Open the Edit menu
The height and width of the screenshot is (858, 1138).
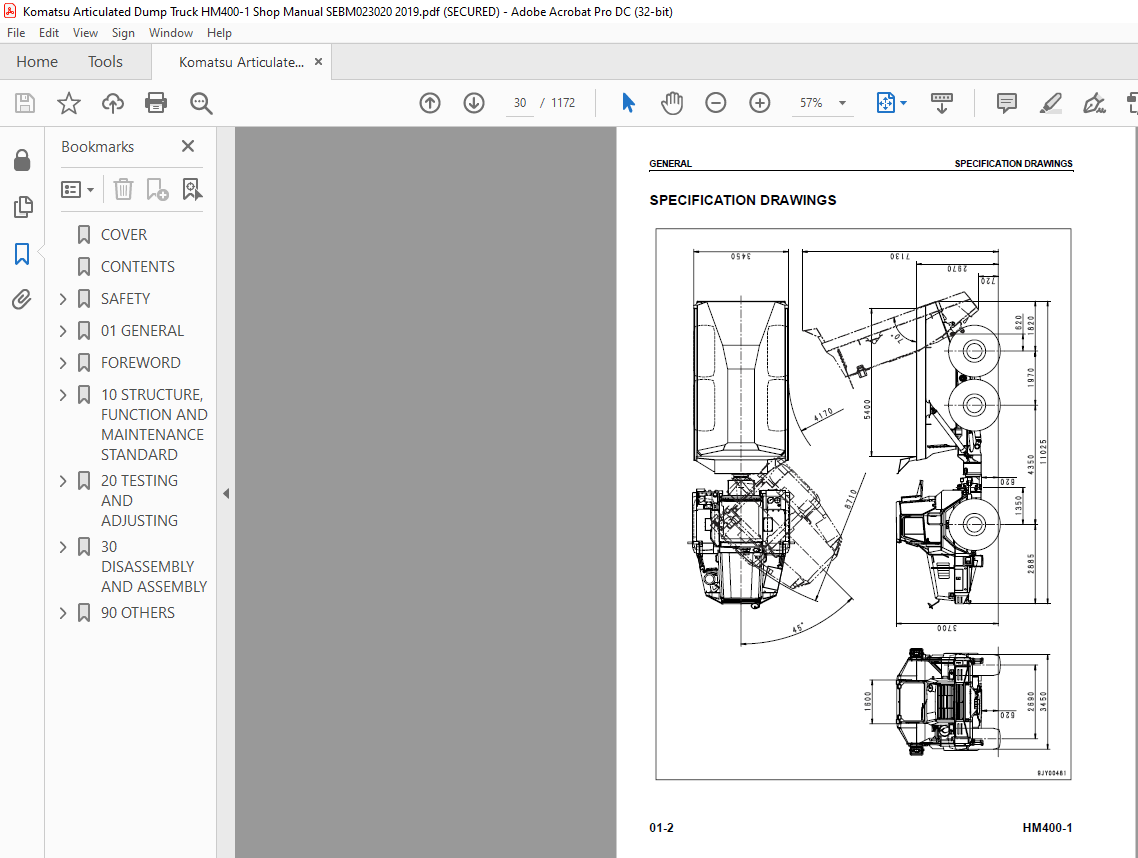[49, 33]
